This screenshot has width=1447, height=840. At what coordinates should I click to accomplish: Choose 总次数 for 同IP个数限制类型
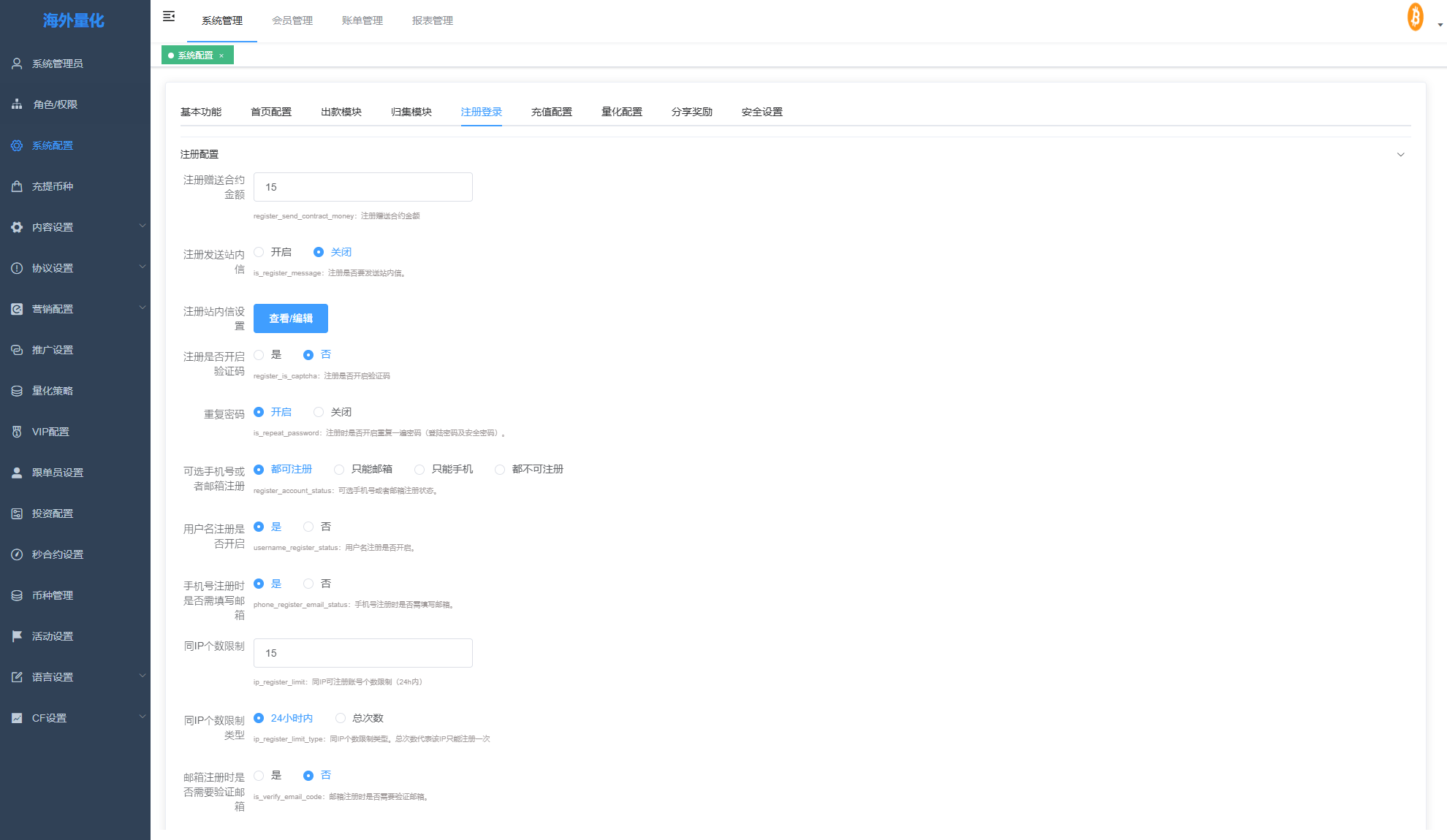tap(341, 718)
